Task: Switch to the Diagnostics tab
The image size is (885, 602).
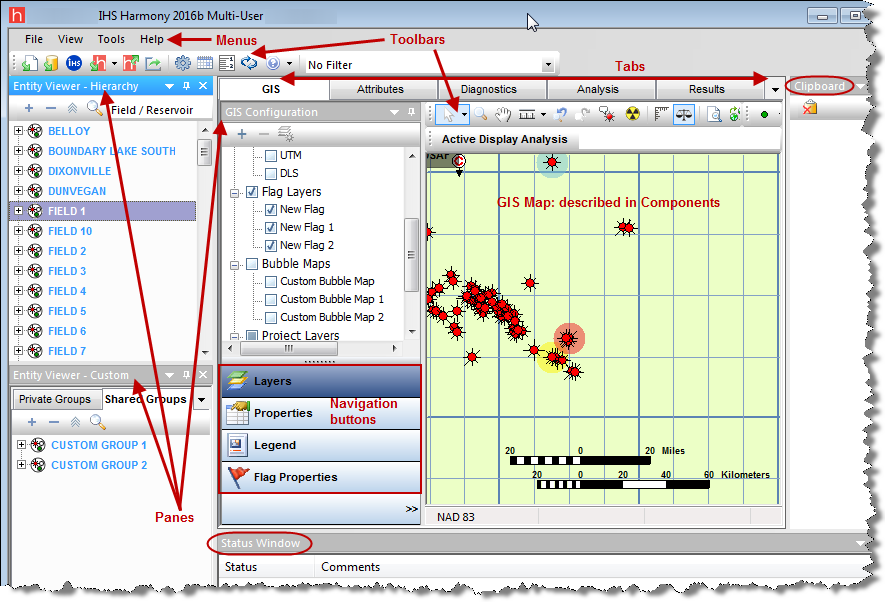Action: 488,89
